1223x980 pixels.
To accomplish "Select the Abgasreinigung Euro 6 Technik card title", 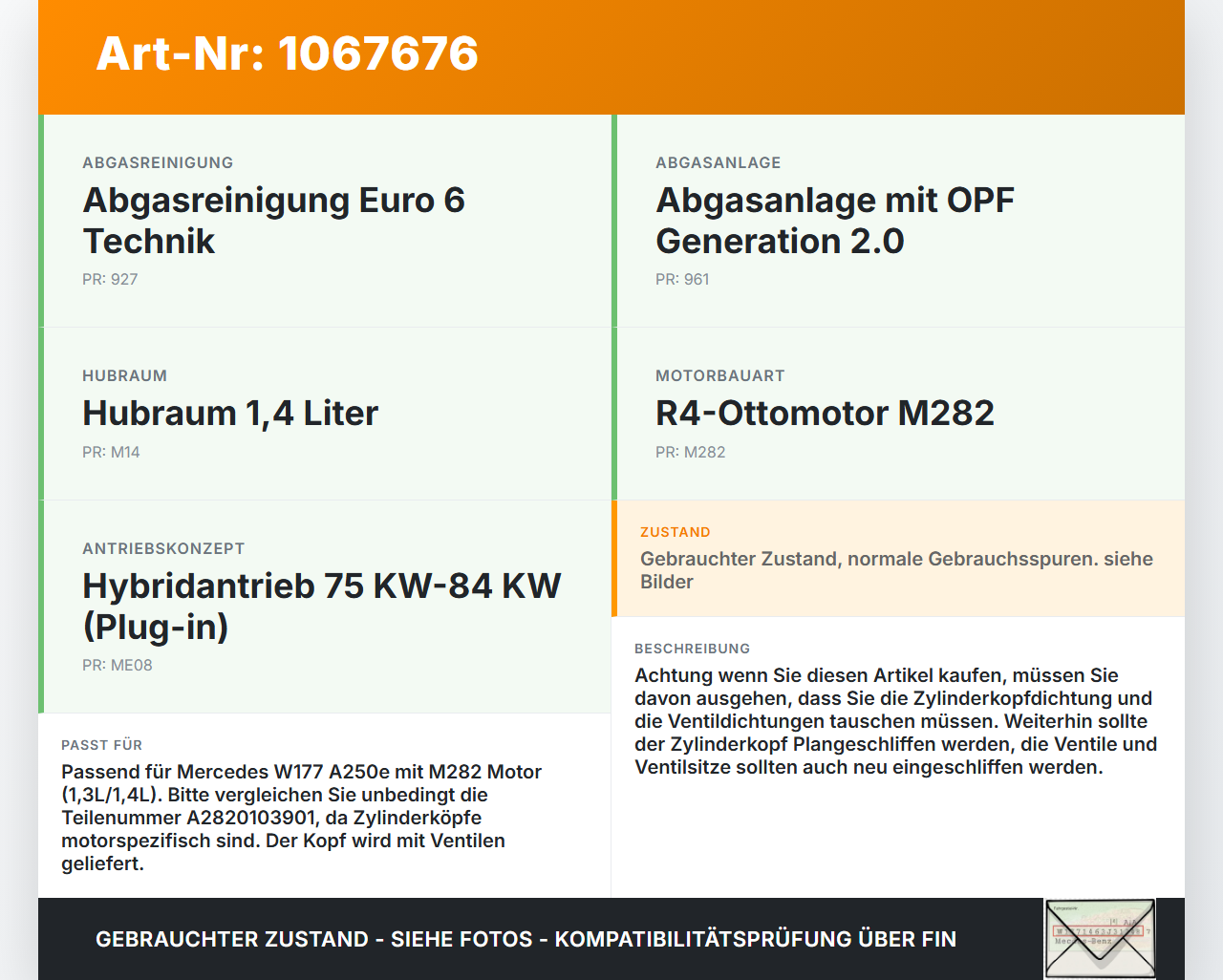I will tap(274, 221).
